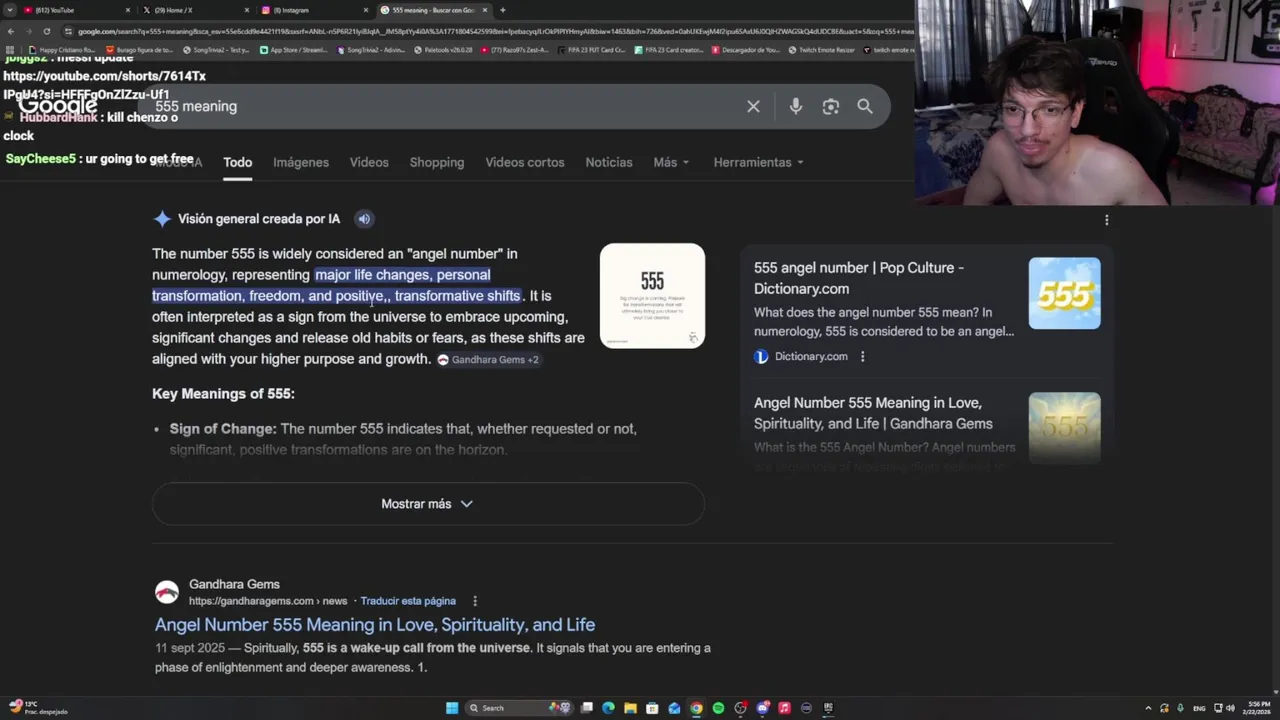Open File Explorer from the taskbar
This screenshot has width=1280, height=720.
630,708
